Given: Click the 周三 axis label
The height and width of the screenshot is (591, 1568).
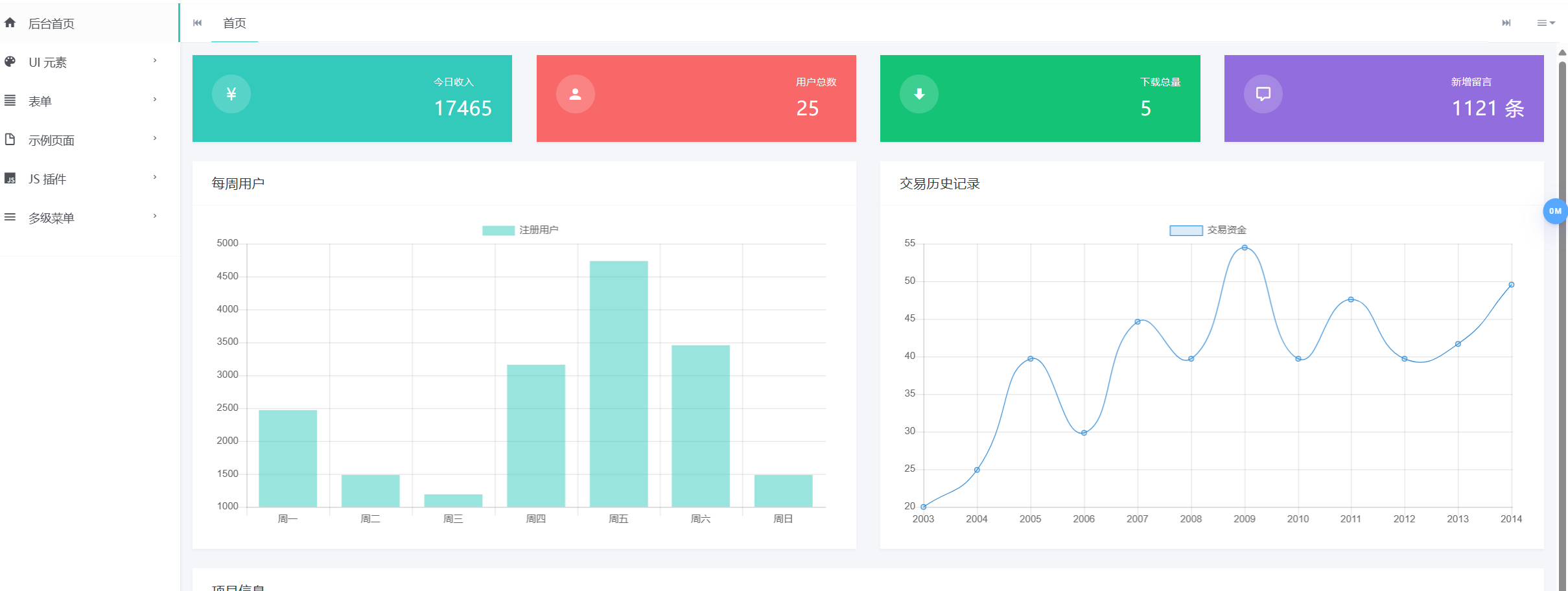Looking at the screenshot, I should click(x=453, y=519).
